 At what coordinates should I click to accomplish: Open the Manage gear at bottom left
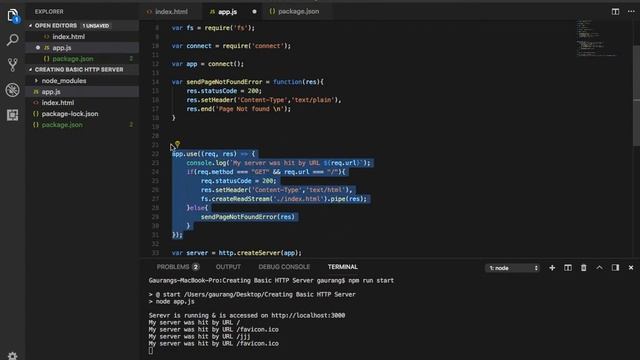13,356
